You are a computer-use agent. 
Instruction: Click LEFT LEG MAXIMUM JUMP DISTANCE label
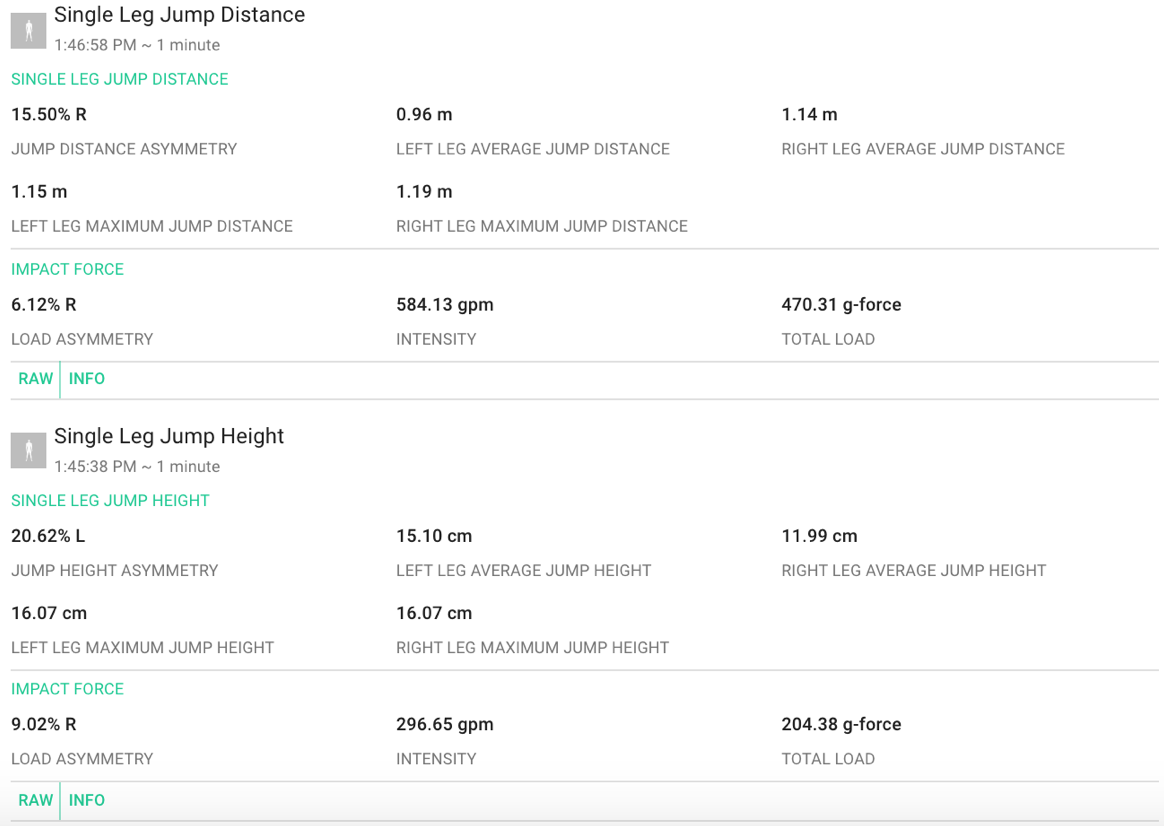(x=152, y=226)
